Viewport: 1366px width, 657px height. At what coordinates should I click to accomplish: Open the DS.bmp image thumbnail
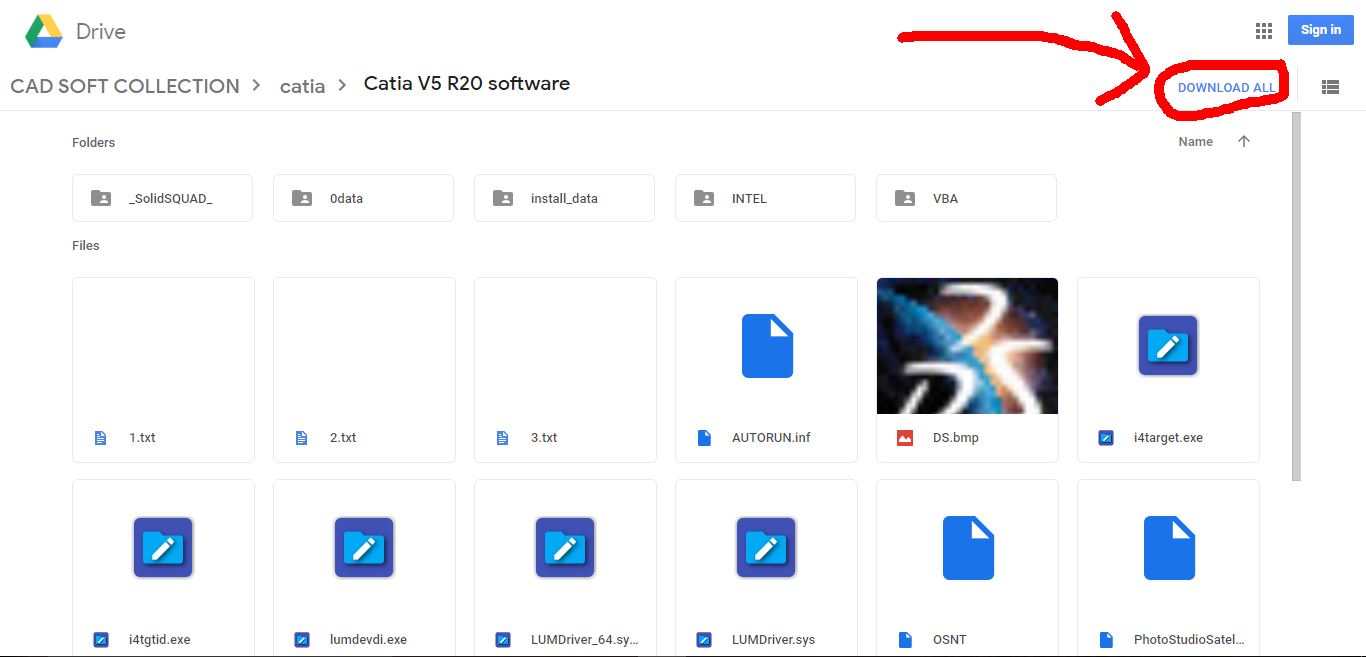click(967, 346)
